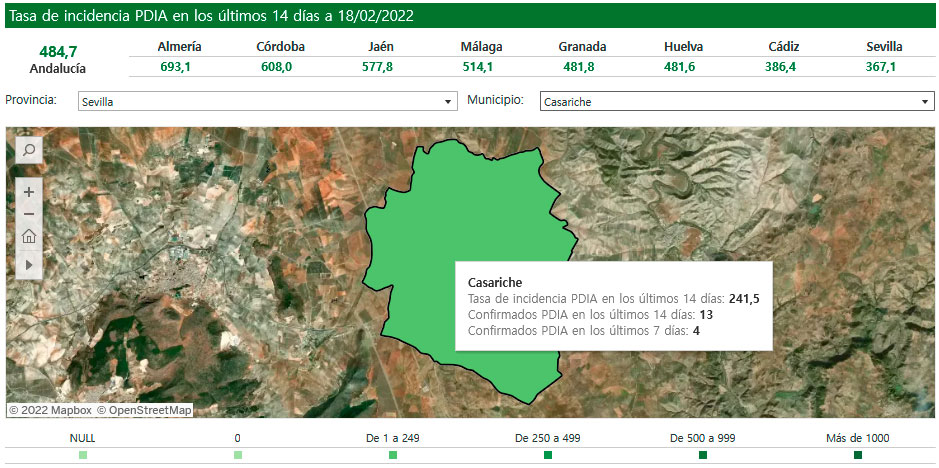Expand map tools arrow icon

pos(29,263)
